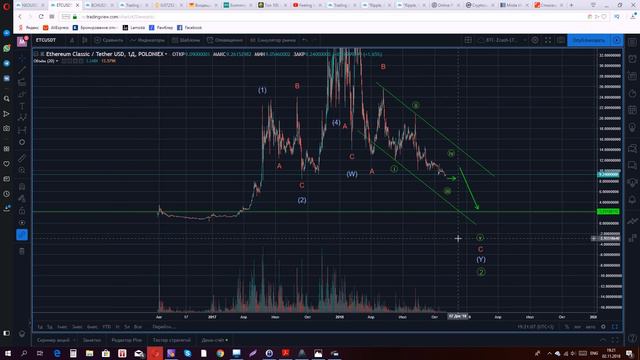The image size is (640, 360).
Task: Open the Windows Start menu
Action: [x=7, y=353]
